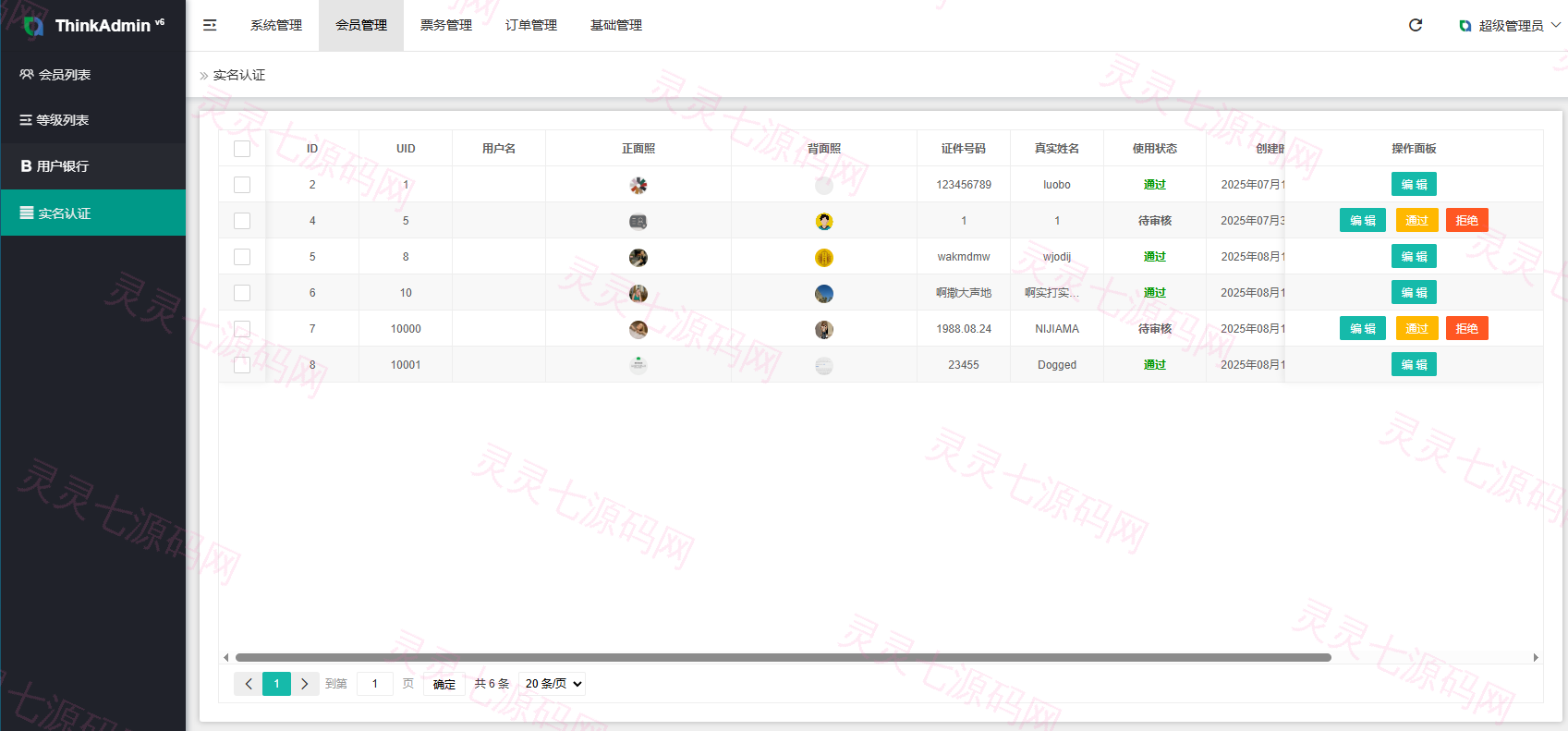Image resolution: width=1568 pixels, height=731 pixels.
Task: Switch to the 订单管理 top menu
Action: tap(531, 25)
